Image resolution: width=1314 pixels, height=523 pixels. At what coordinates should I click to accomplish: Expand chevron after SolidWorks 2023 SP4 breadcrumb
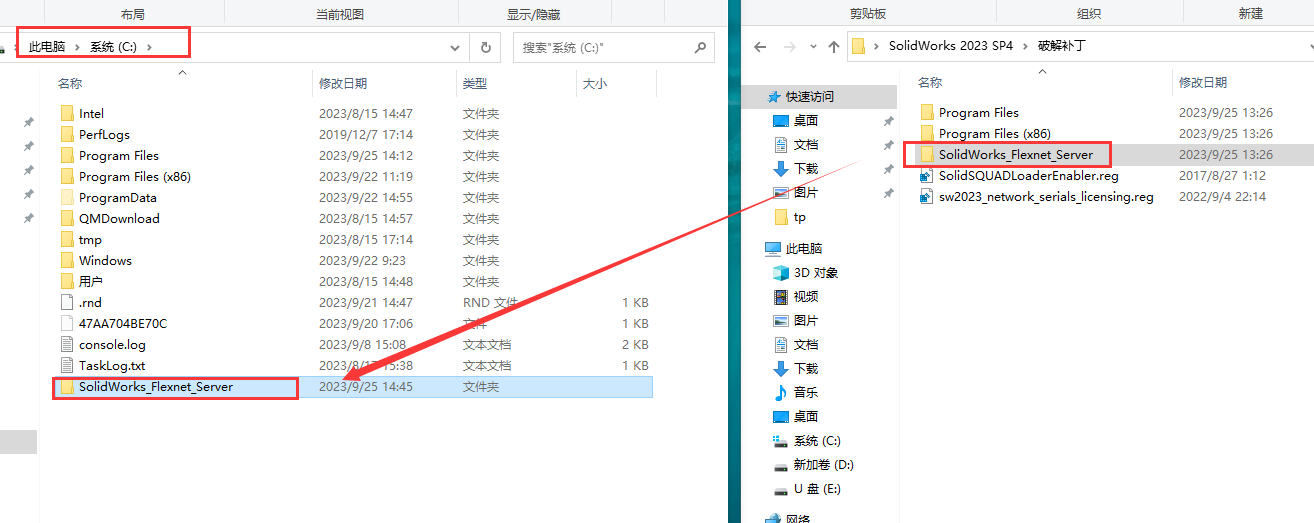(x=1025, y=46)
